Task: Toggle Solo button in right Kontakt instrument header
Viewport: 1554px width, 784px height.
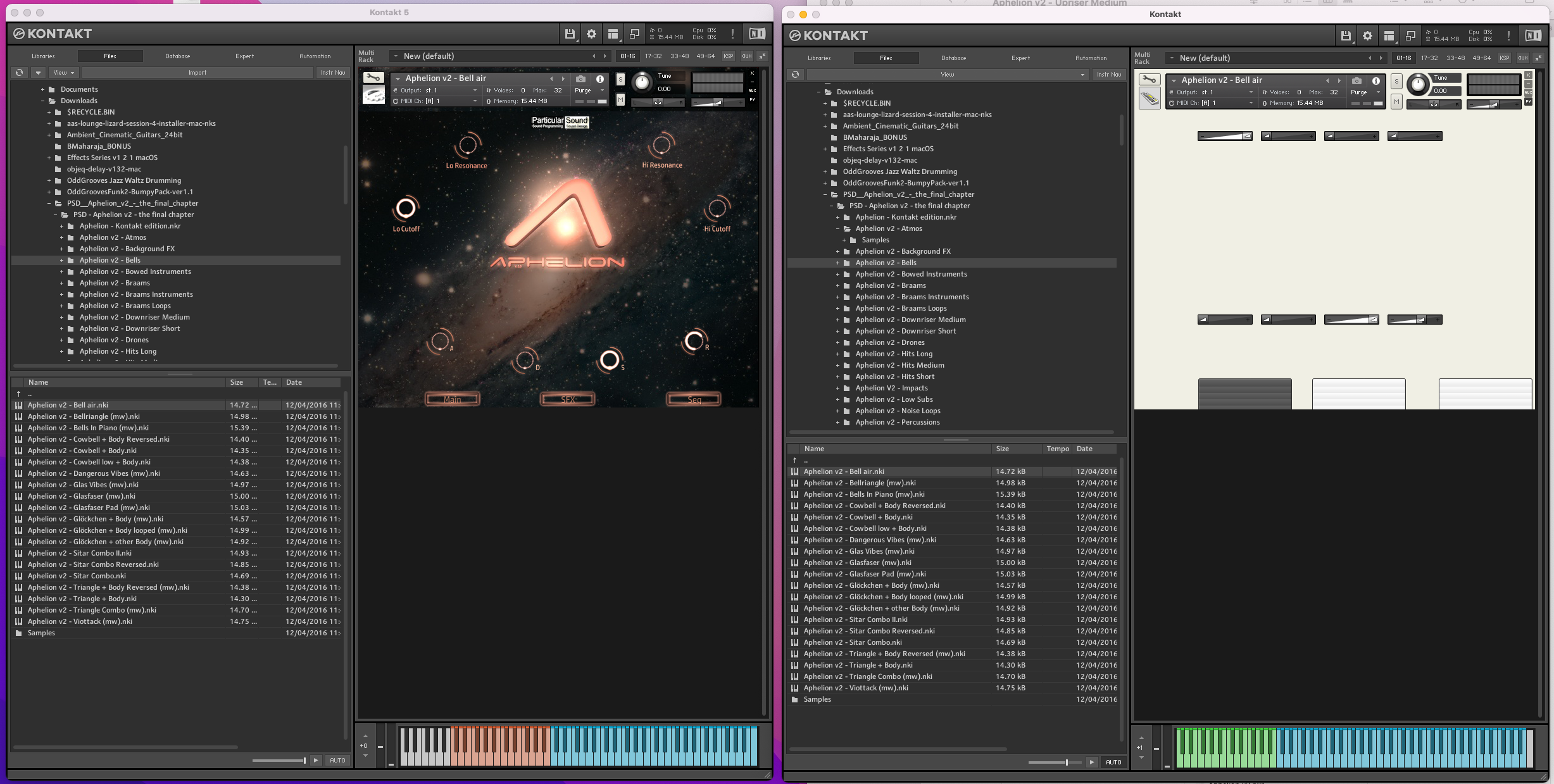Action: click(1396, 82)
